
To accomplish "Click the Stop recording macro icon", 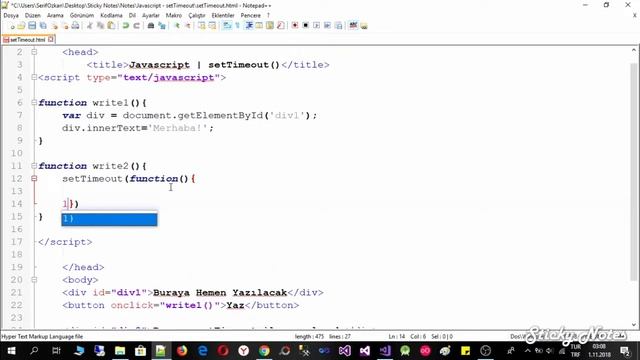I will [x=305, y=26].
